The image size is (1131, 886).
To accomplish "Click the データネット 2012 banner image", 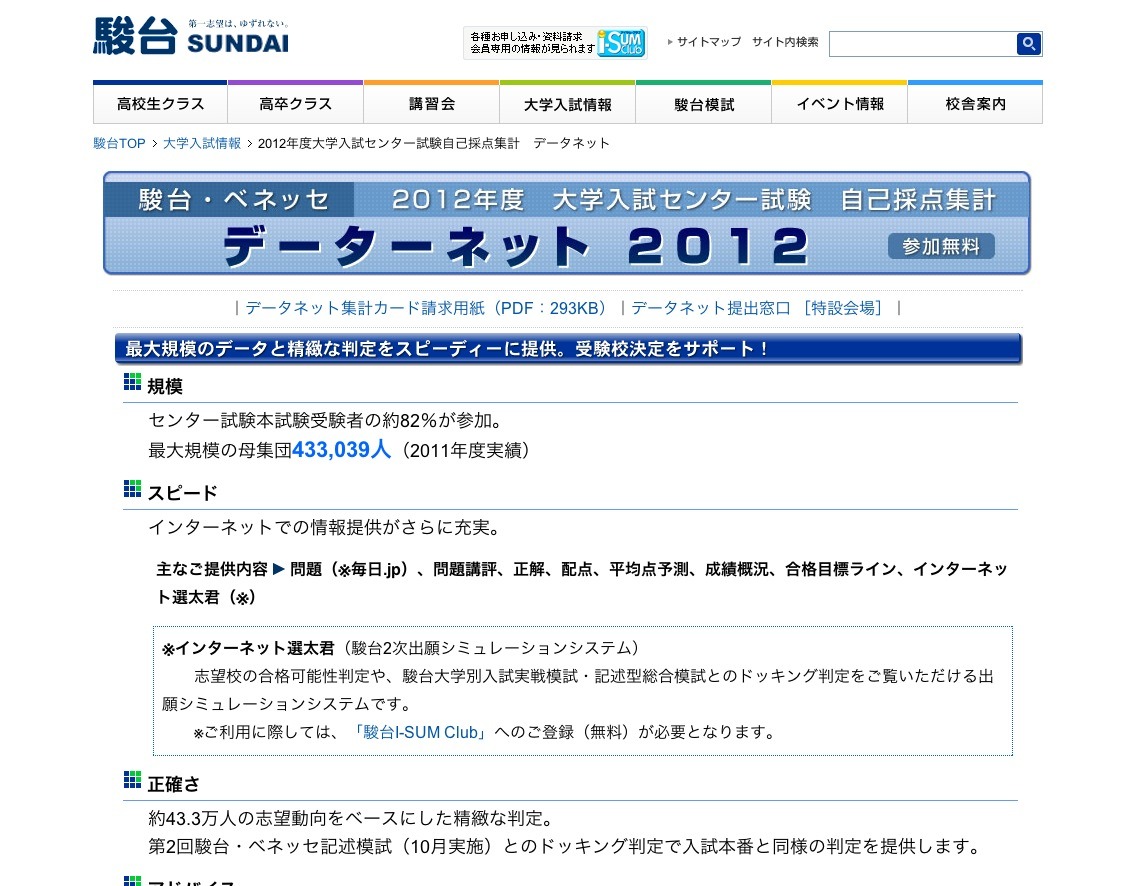I will (566, 223).
